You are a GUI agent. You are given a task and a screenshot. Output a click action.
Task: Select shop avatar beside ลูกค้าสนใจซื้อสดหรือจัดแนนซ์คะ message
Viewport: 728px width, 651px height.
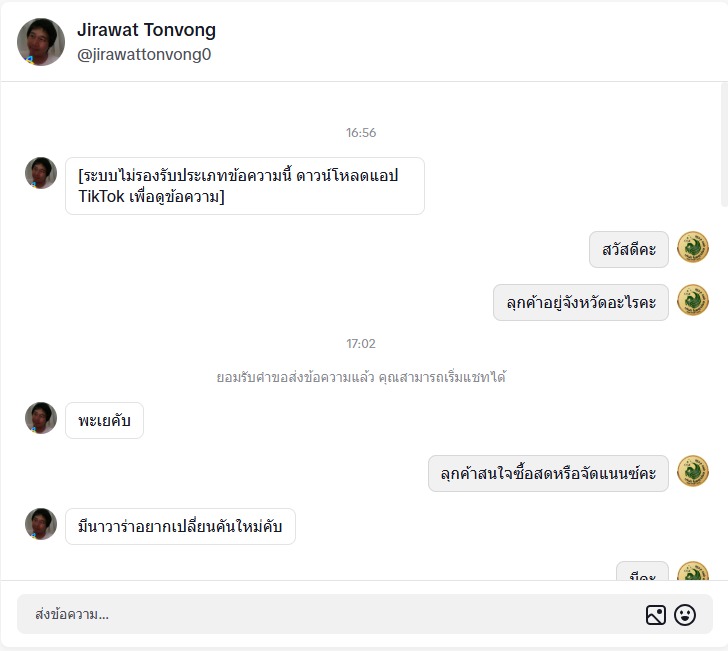coord(693,471)
